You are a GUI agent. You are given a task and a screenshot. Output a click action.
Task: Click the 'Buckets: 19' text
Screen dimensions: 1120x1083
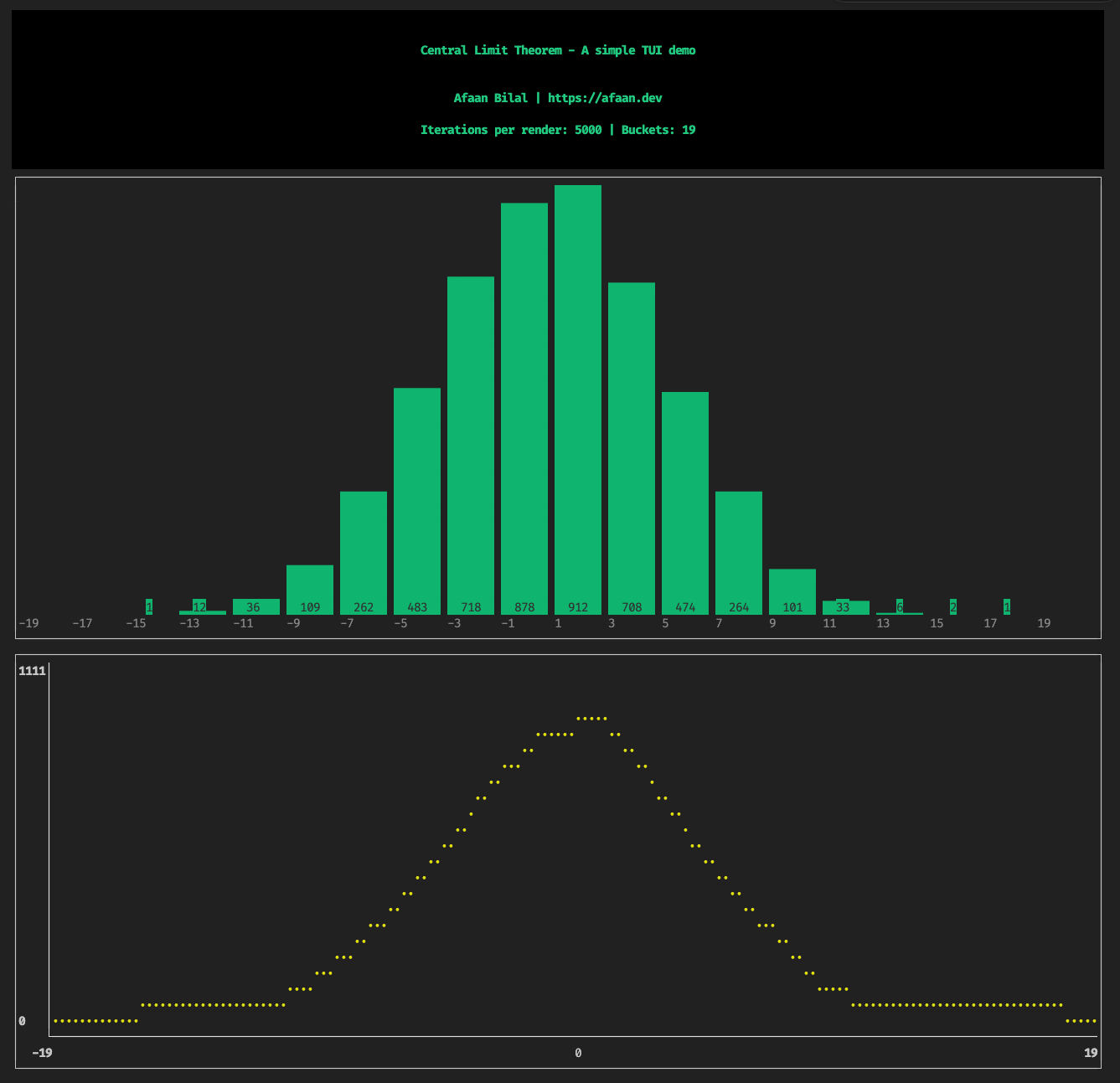[x=658, y=130]
